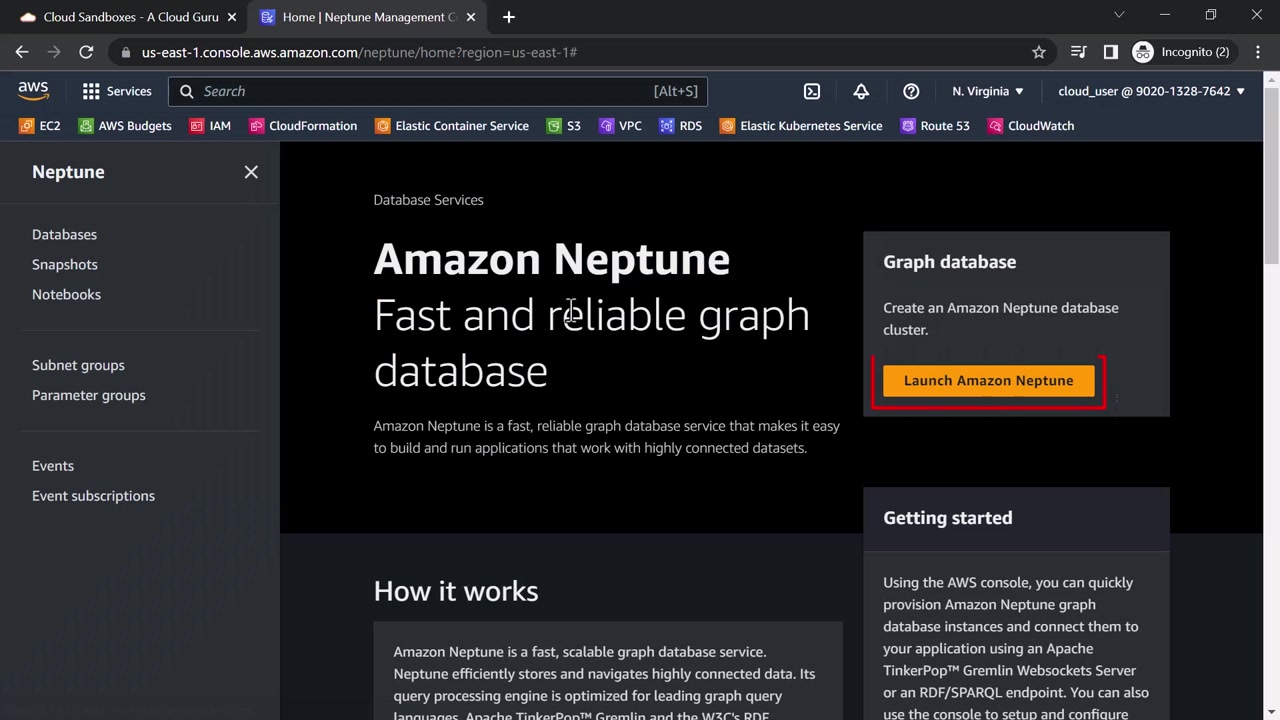
Task: Open the EC2 shortcut in favorites bar
Action: tap(40, 126)
